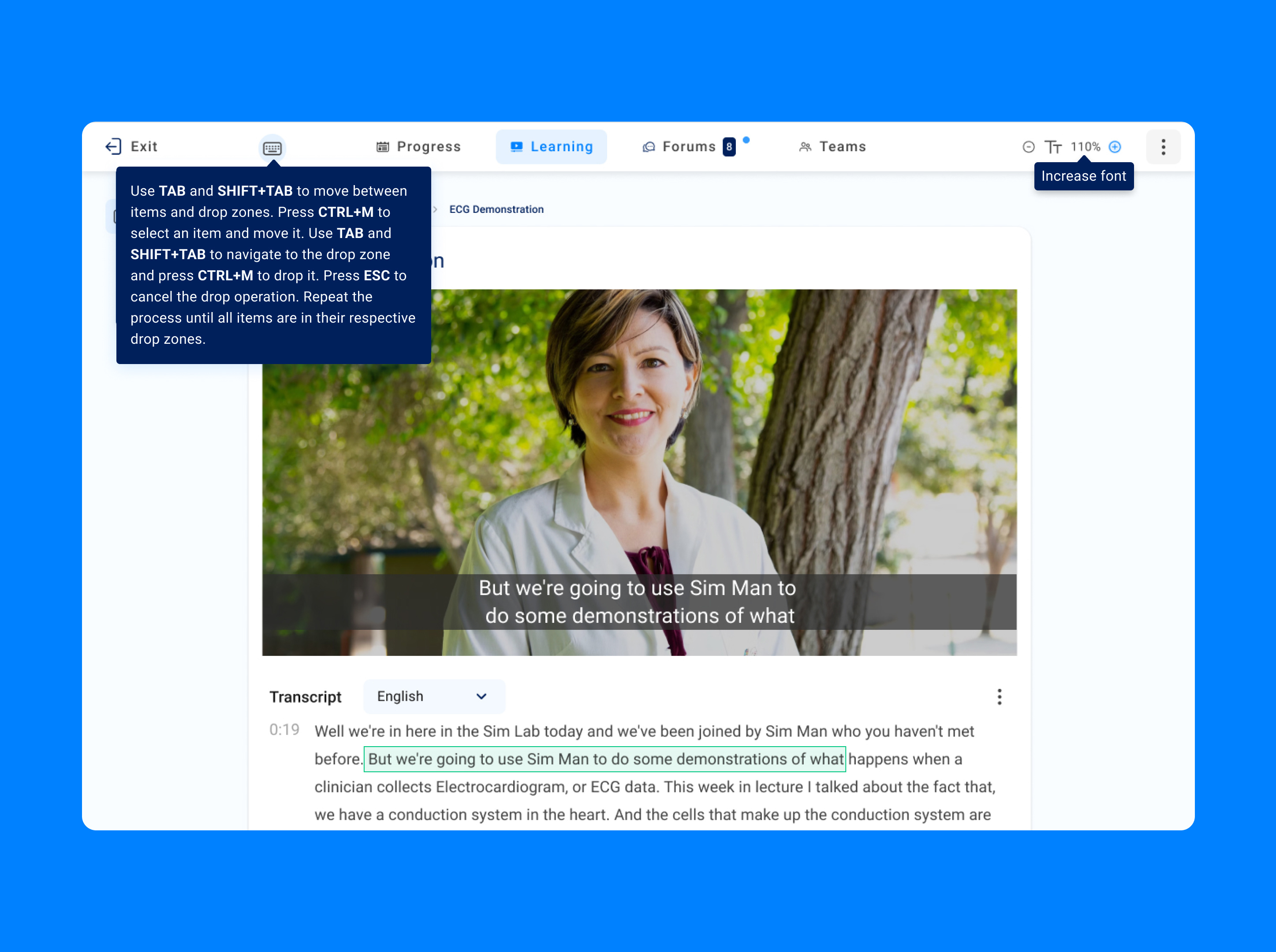Click the Exit arrow icon
The image size is (1276, 952).
pos(113,146)
